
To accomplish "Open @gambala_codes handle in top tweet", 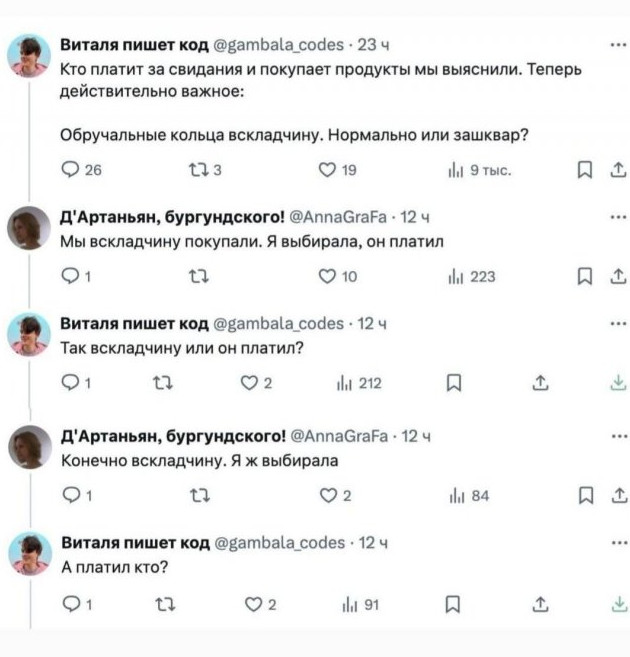I will (x=279, y=43).
